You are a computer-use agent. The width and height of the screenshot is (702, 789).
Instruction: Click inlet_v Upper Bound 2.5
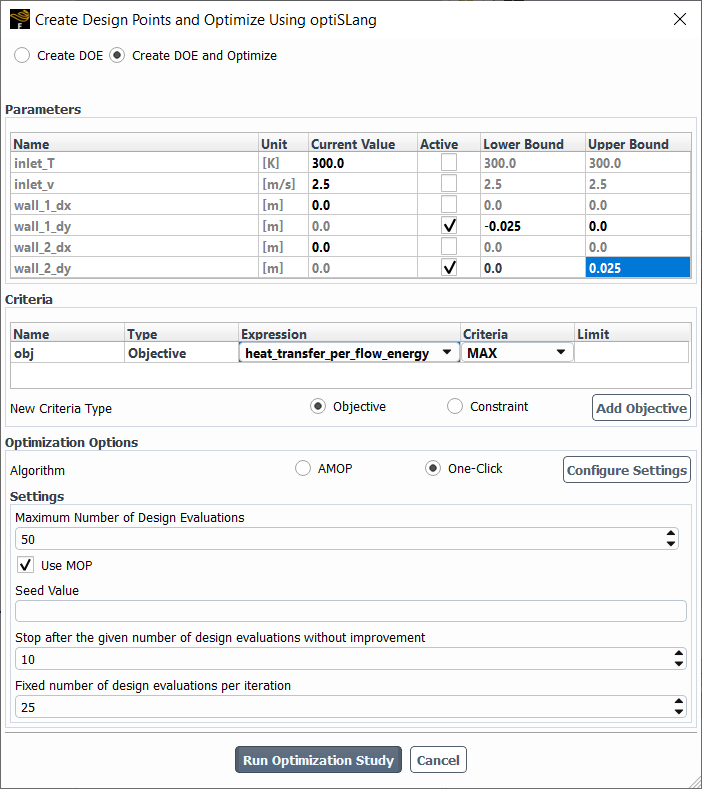[638, 184]
